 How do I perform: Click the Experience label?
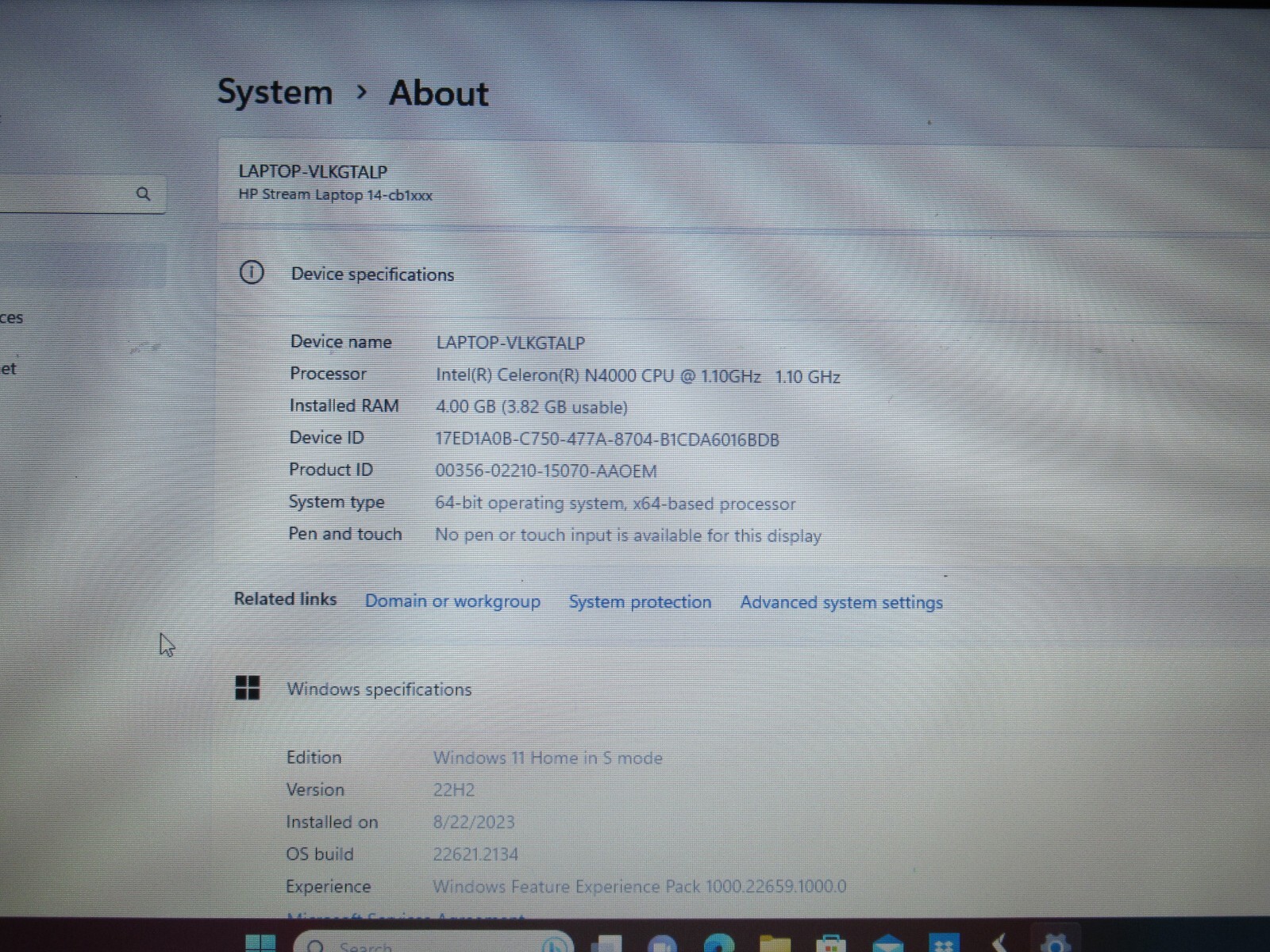(328, 887)
